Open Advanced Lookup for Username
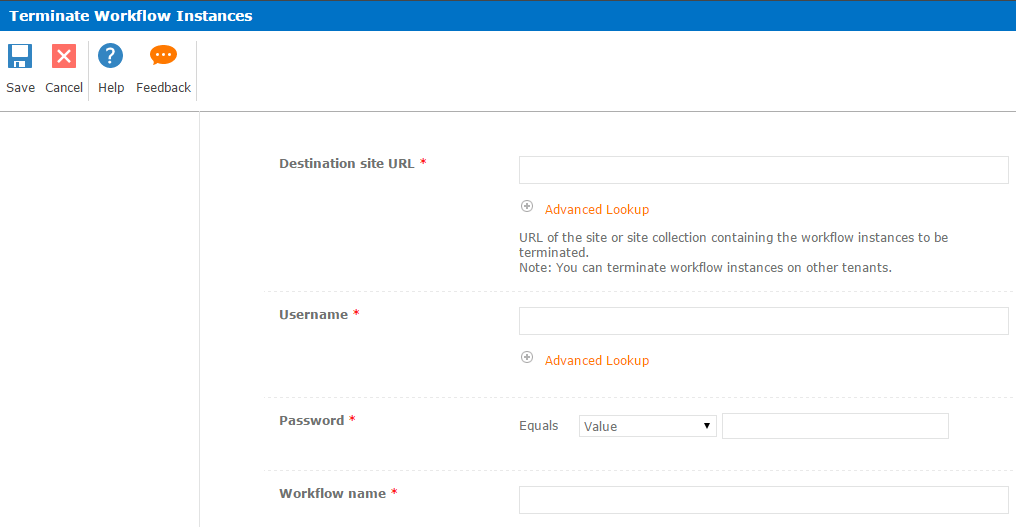Screen dimensions: 1016x527 [x=596, y=361]
